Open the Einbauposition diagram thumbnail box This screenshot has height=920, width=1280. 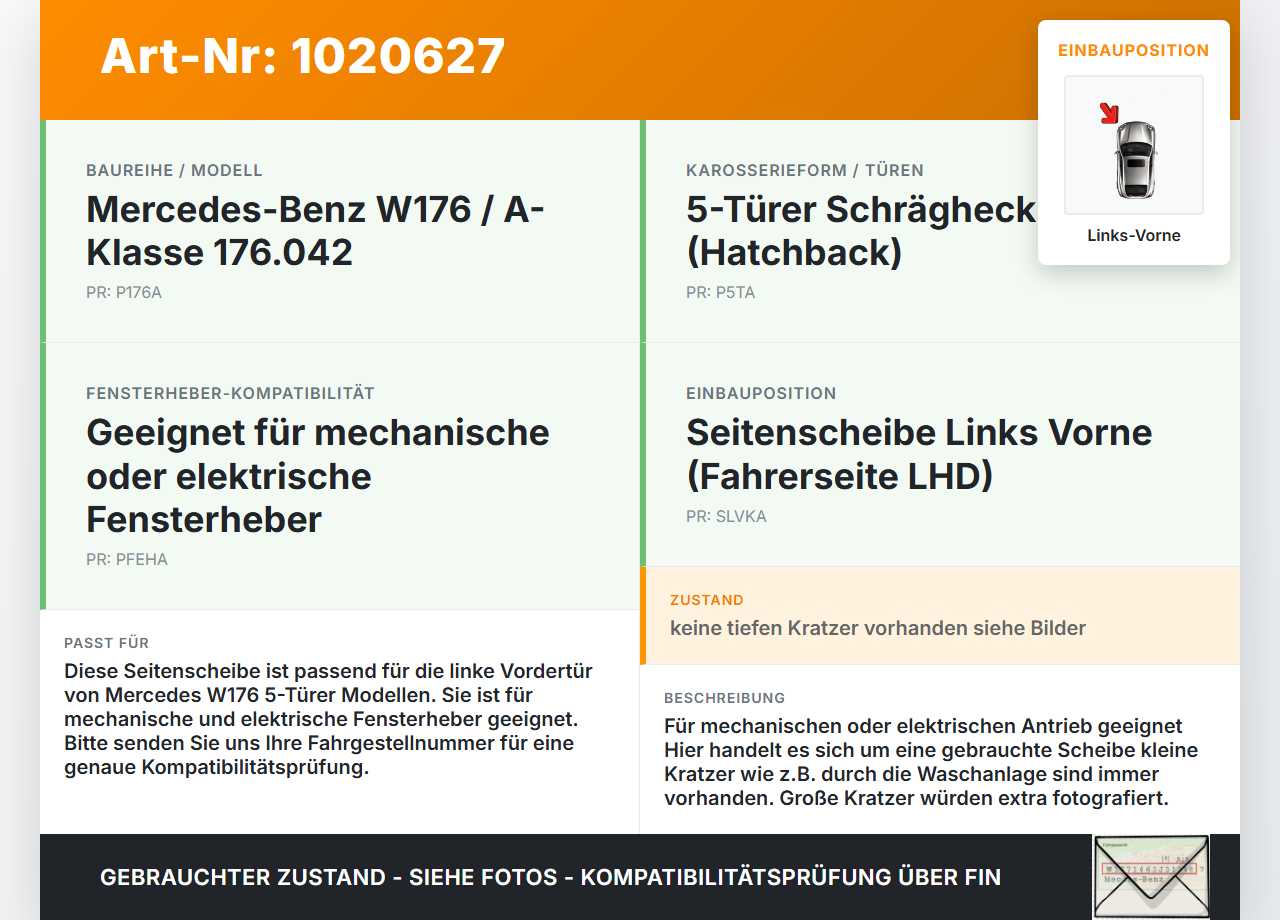(1134, 145)
